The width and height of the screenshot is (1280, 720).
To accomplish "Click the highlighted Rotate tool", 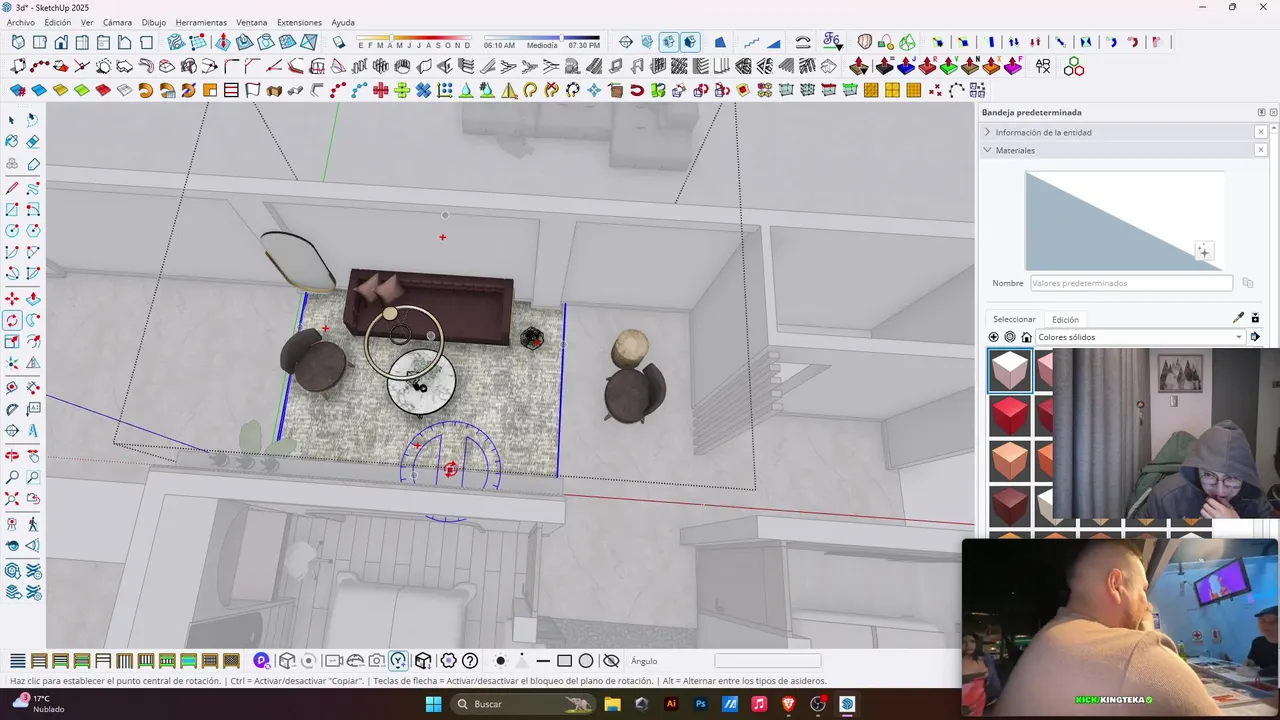I will (12, 320).
